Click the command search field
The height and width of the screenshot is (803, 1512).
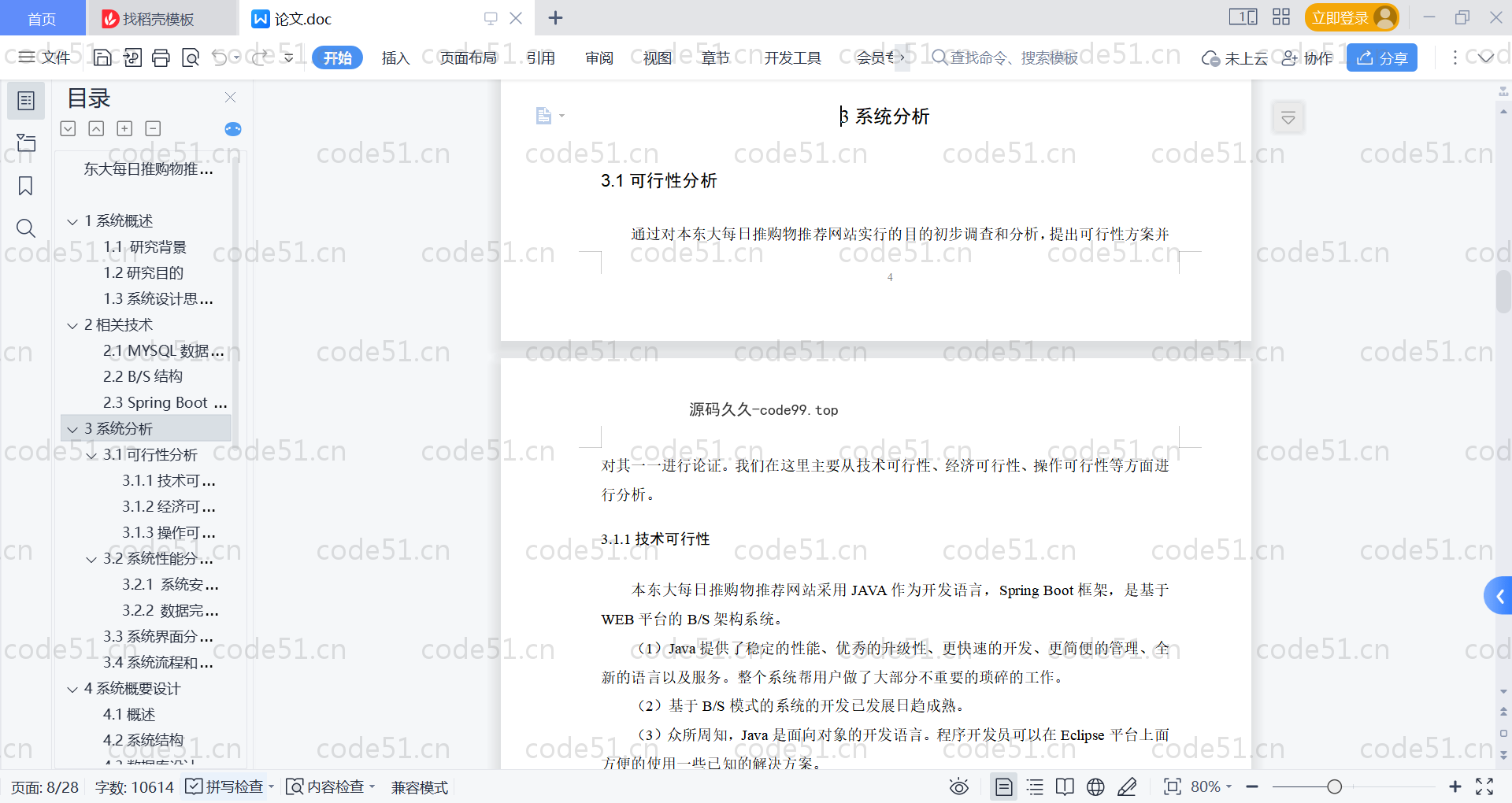(1005, 57)
